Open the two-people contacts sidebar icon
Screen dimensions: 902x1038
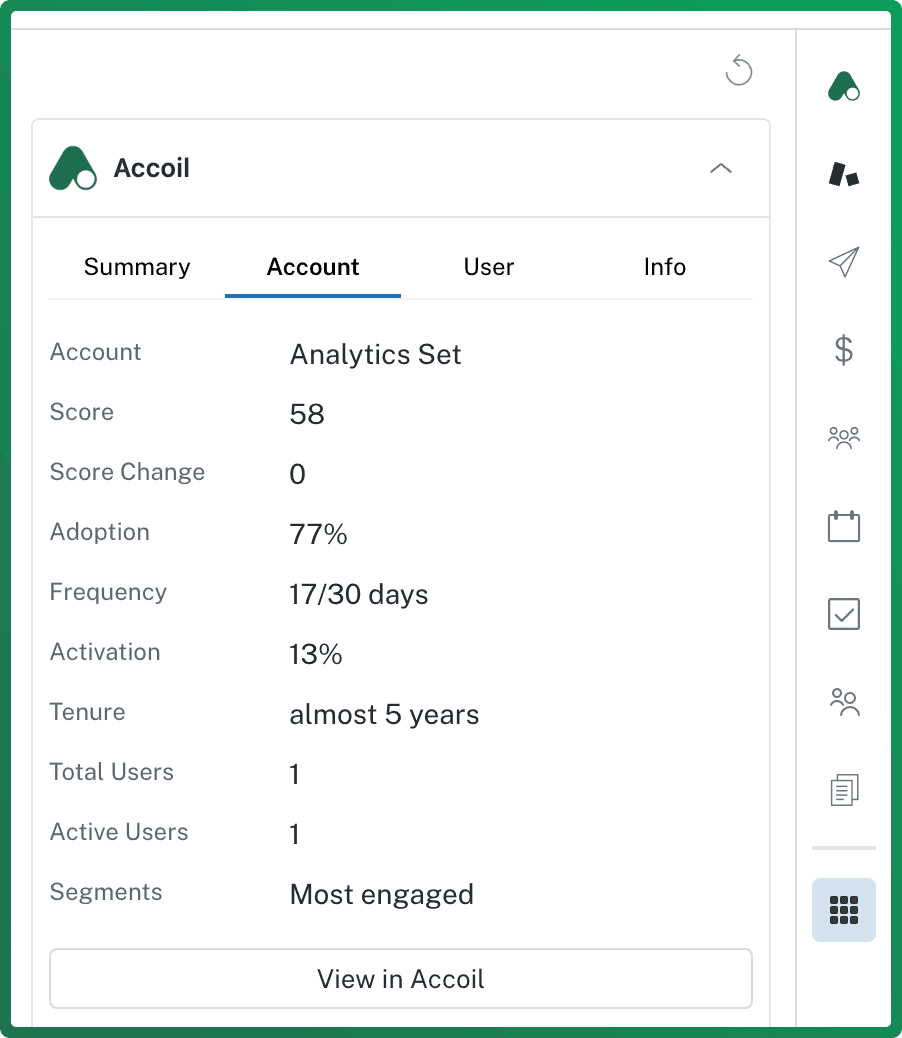click(x=844, y=702)
